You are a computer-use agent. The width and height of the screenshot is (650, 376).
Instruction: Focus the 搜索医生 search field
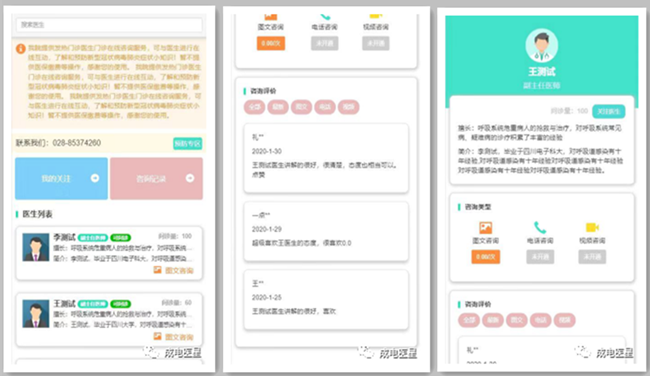click(x=109, y=25)
